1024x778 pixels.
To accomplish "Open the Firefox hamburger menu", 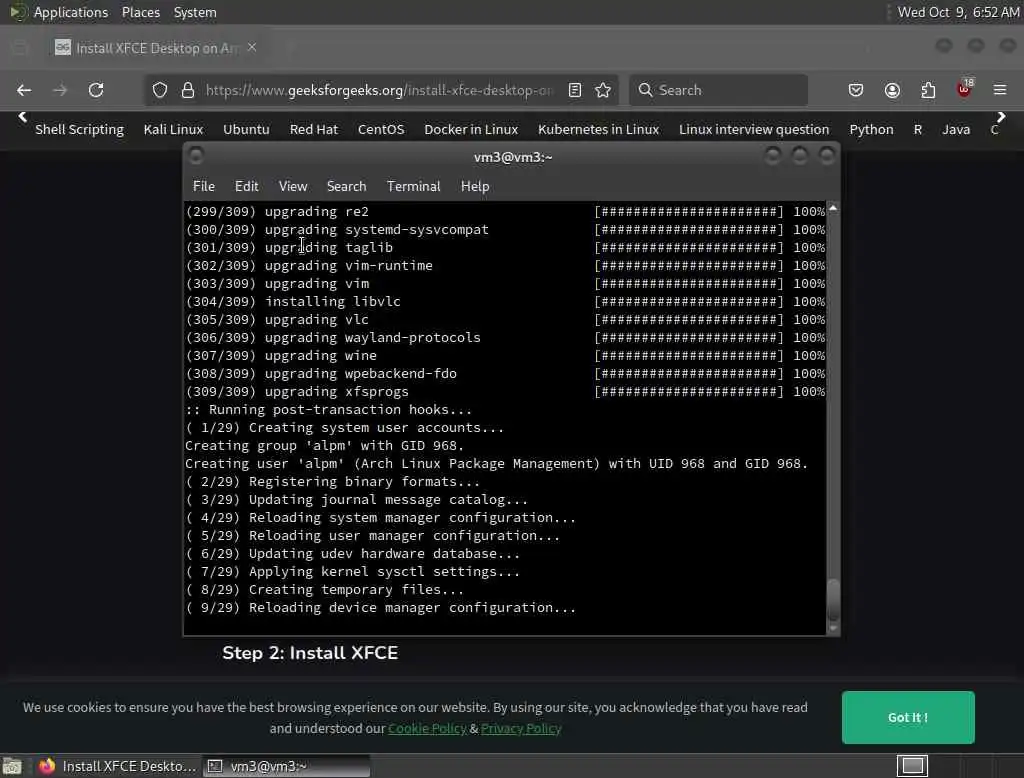I will (x=1000, y=90).
